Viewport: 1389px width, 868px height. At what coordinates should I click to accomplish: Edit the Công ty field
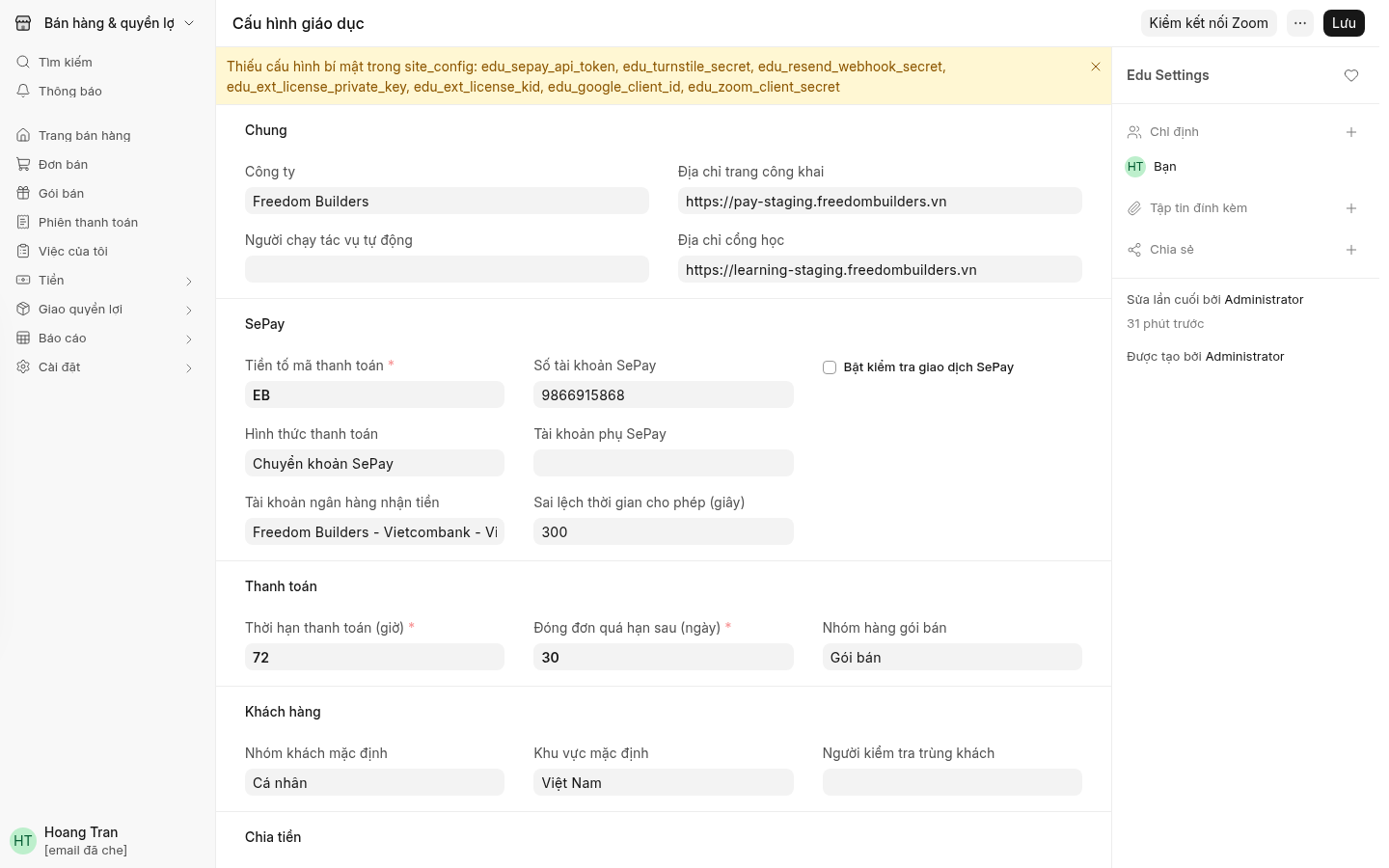click(x=447, y=201)
